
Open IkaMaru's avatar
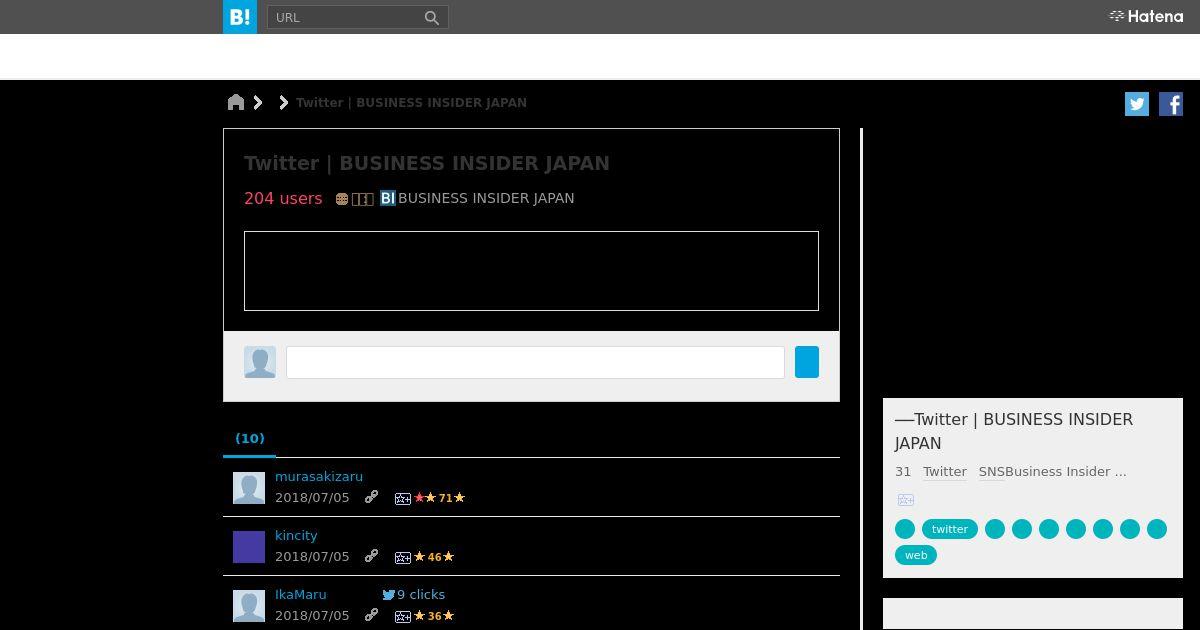[249, 606]
